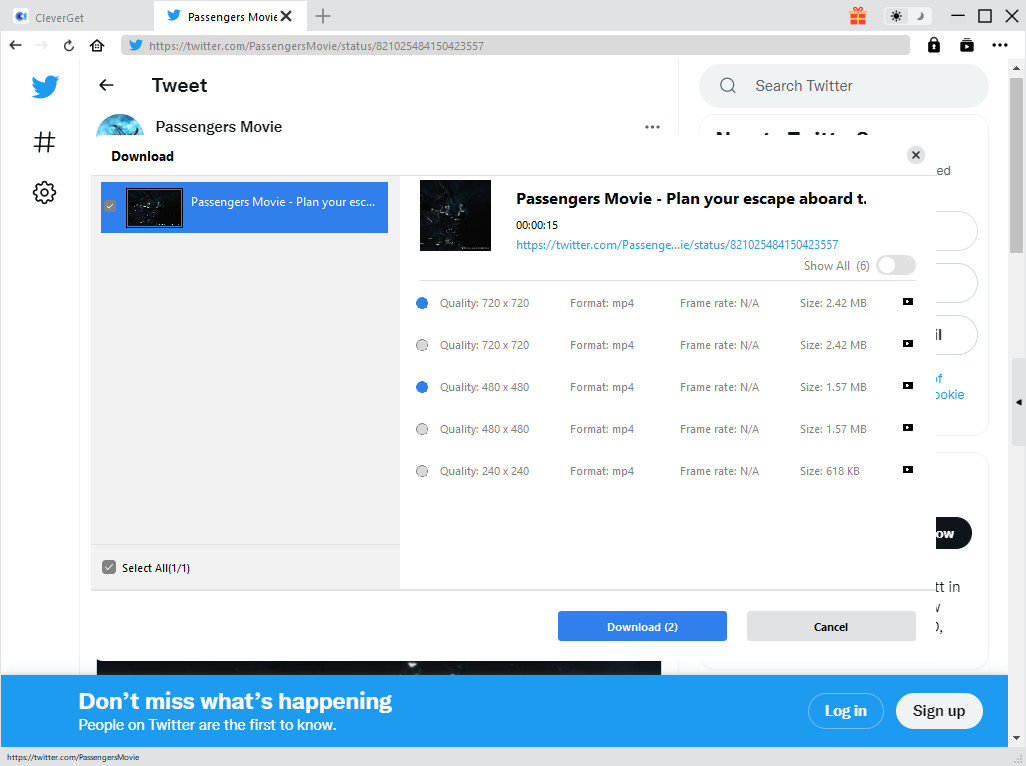Click the Download (2) button
Image resolution: width=1026 pixels, height=766 pixels.
(x=642, y=627)
